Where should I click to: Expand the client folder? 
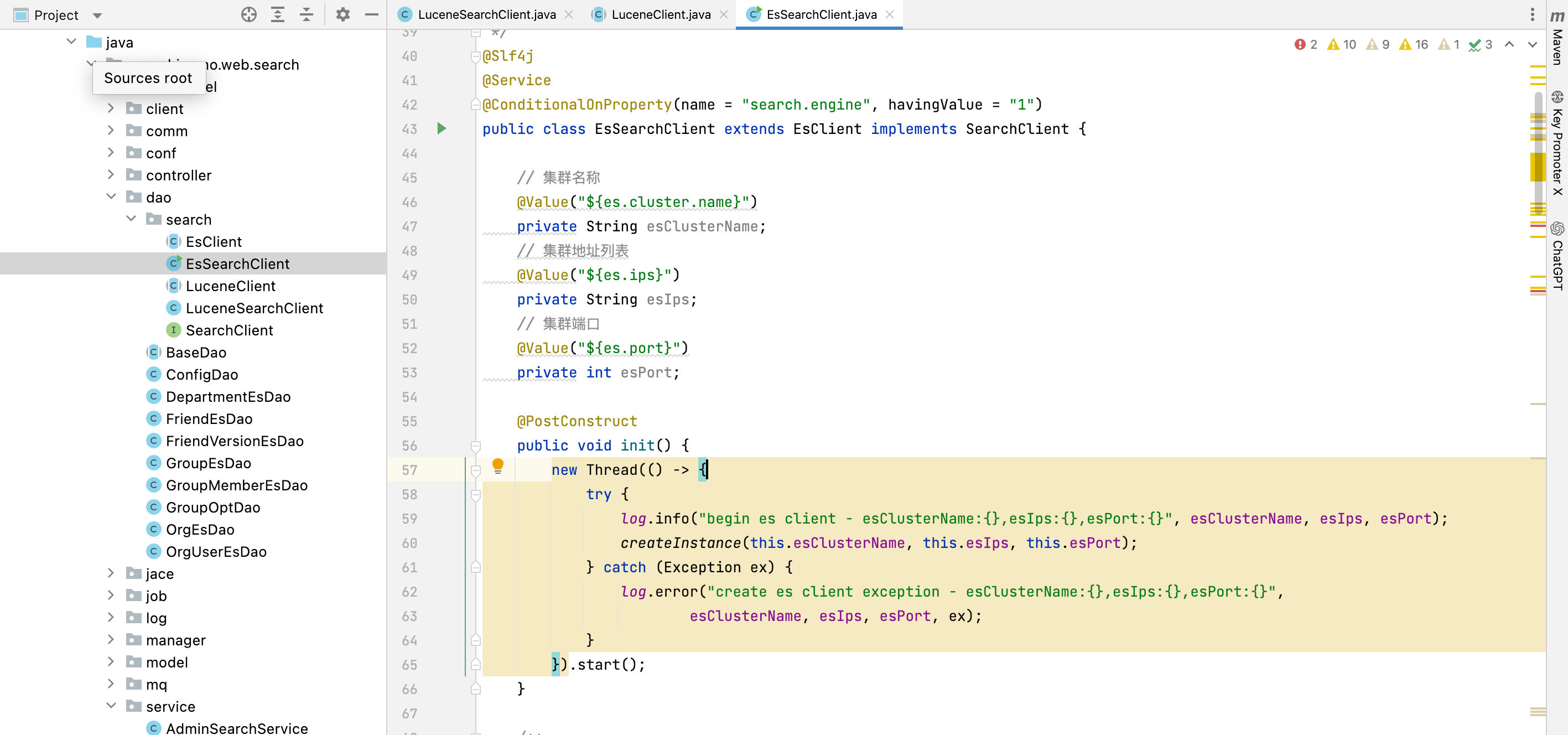pyautogui.click(x=111, y=108)
